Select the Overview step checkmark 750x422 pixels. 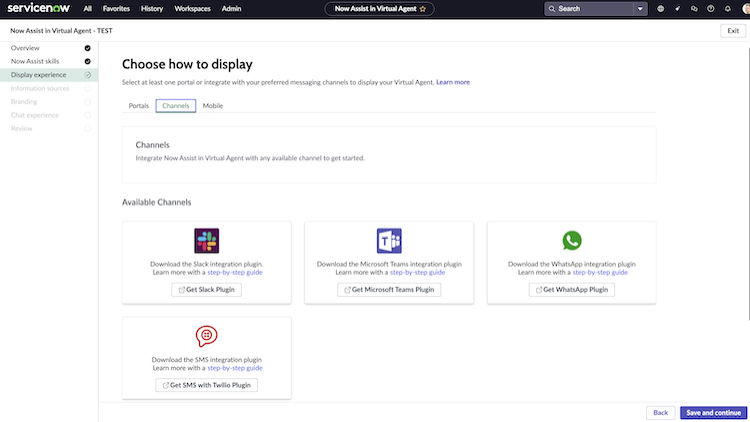(x=88, y=48)
